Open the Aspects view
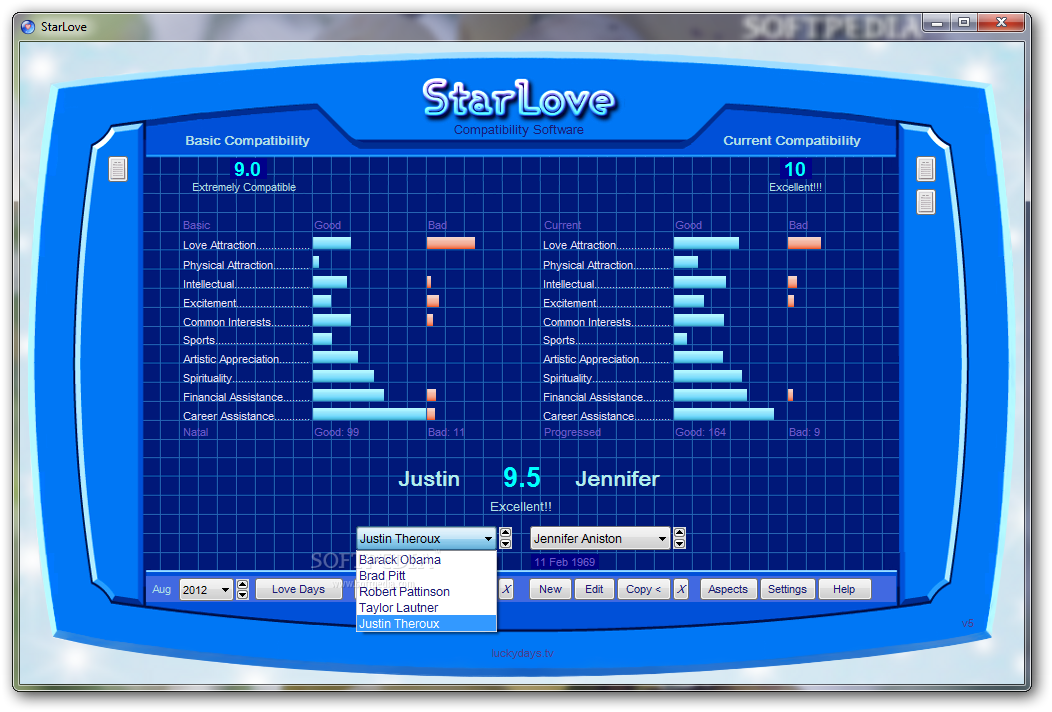This screenshot has height=712, width=1052. click(728, 589)
